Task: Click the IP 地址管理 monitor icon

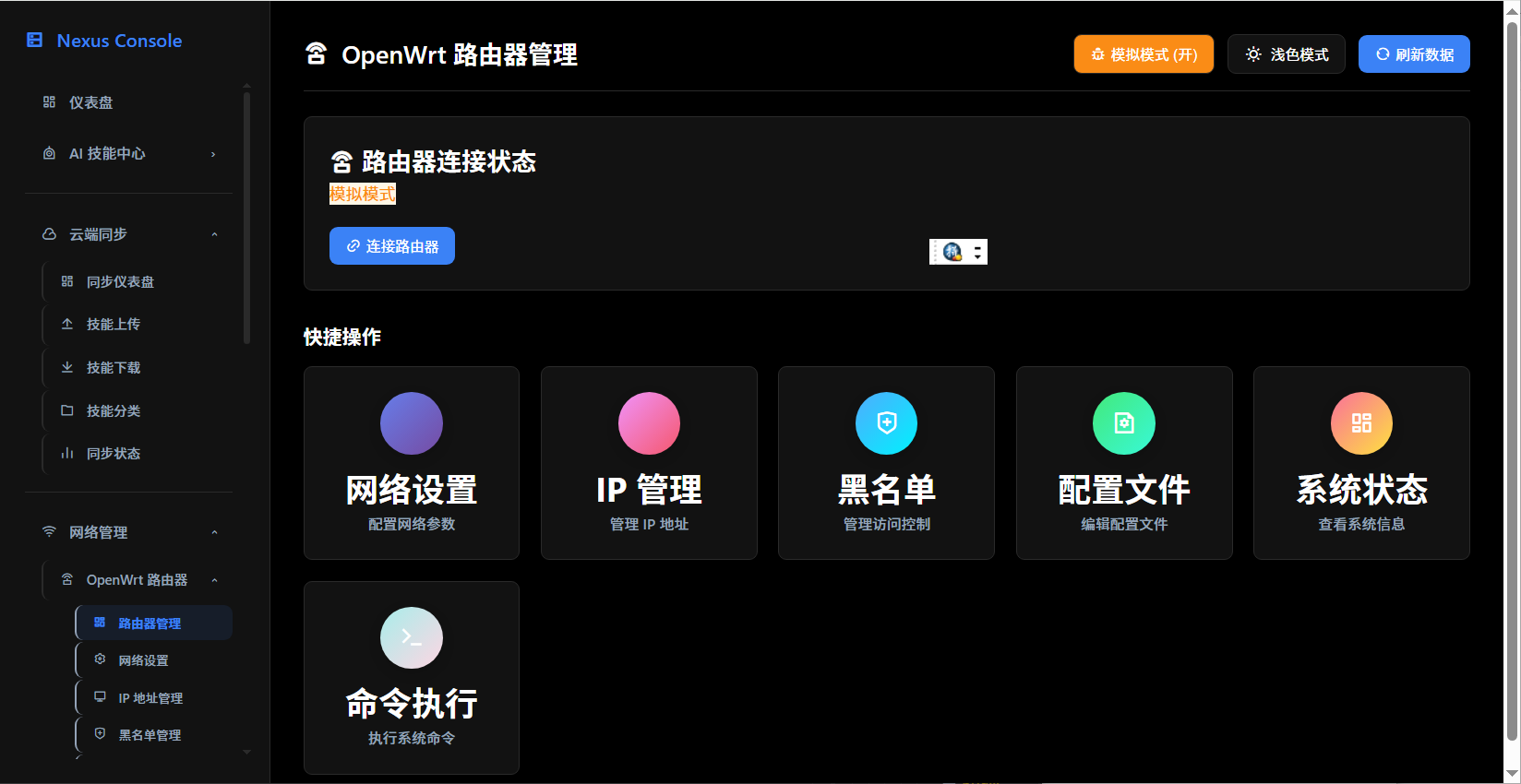Action: [x=100, y=697]
